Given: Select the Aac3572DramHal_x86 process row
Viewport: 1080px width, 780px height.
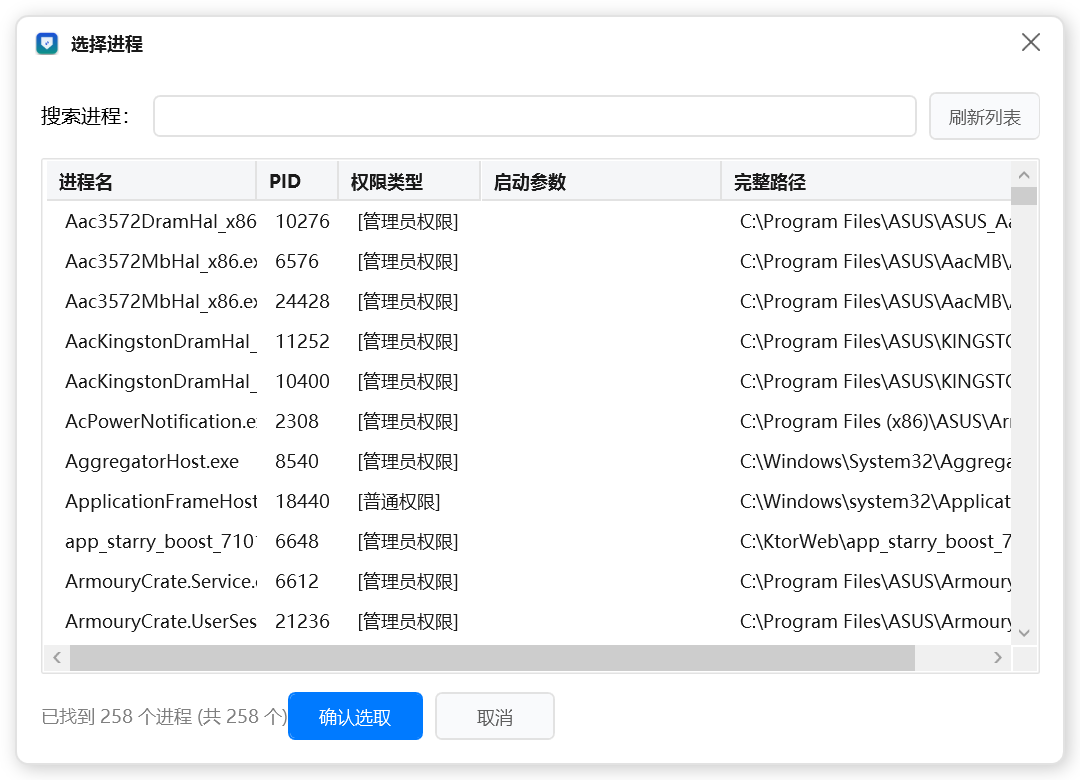Looking at the screenshot, I should pyautogui.click(x=528, y=221).
